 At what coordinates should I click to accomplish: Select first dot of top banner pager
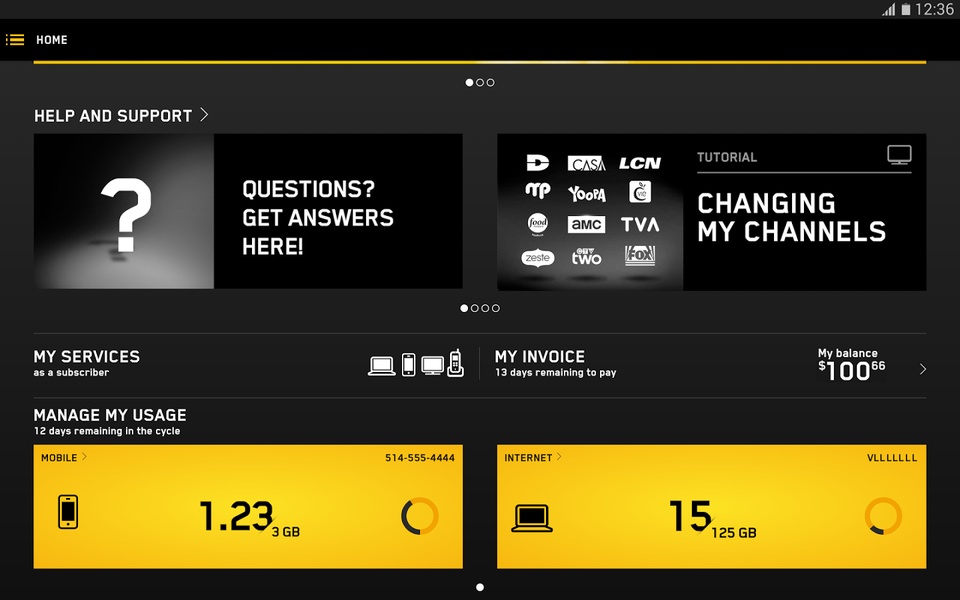[x=470, y=83]
